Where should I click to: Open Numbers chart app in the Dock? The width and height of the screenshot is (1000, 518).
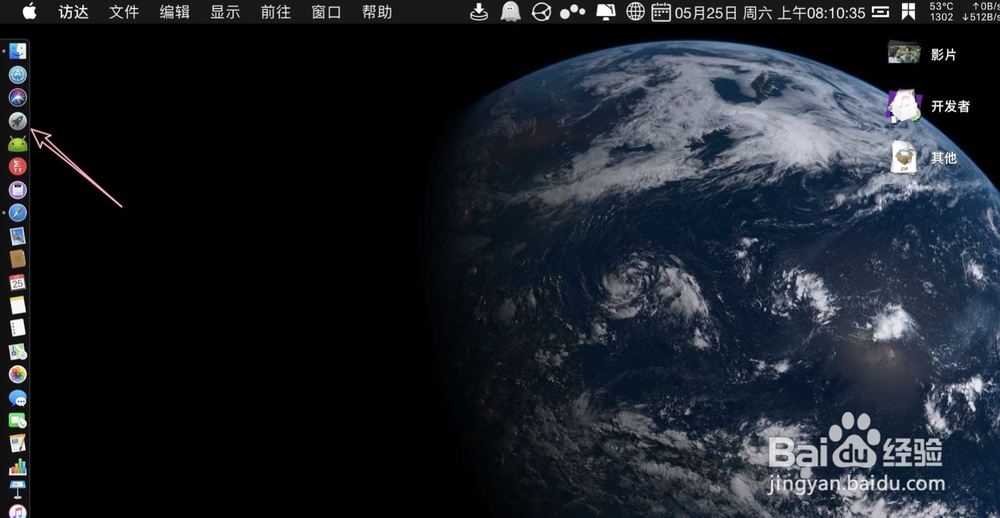pyautogui.click(x=17, y=467)
